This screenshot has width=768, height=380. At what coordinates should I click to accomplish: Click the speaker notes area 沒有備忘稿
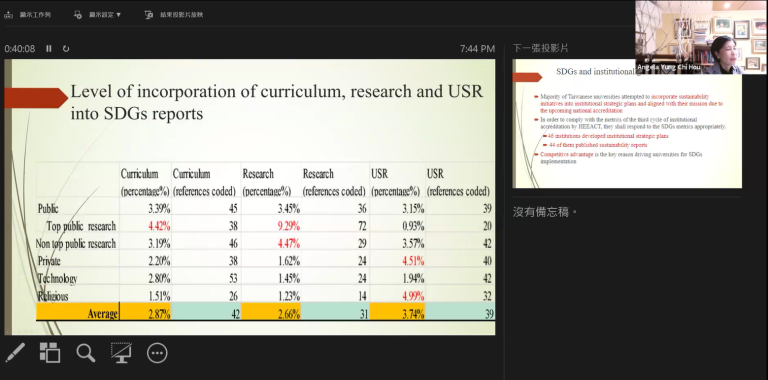click(545, 212)
